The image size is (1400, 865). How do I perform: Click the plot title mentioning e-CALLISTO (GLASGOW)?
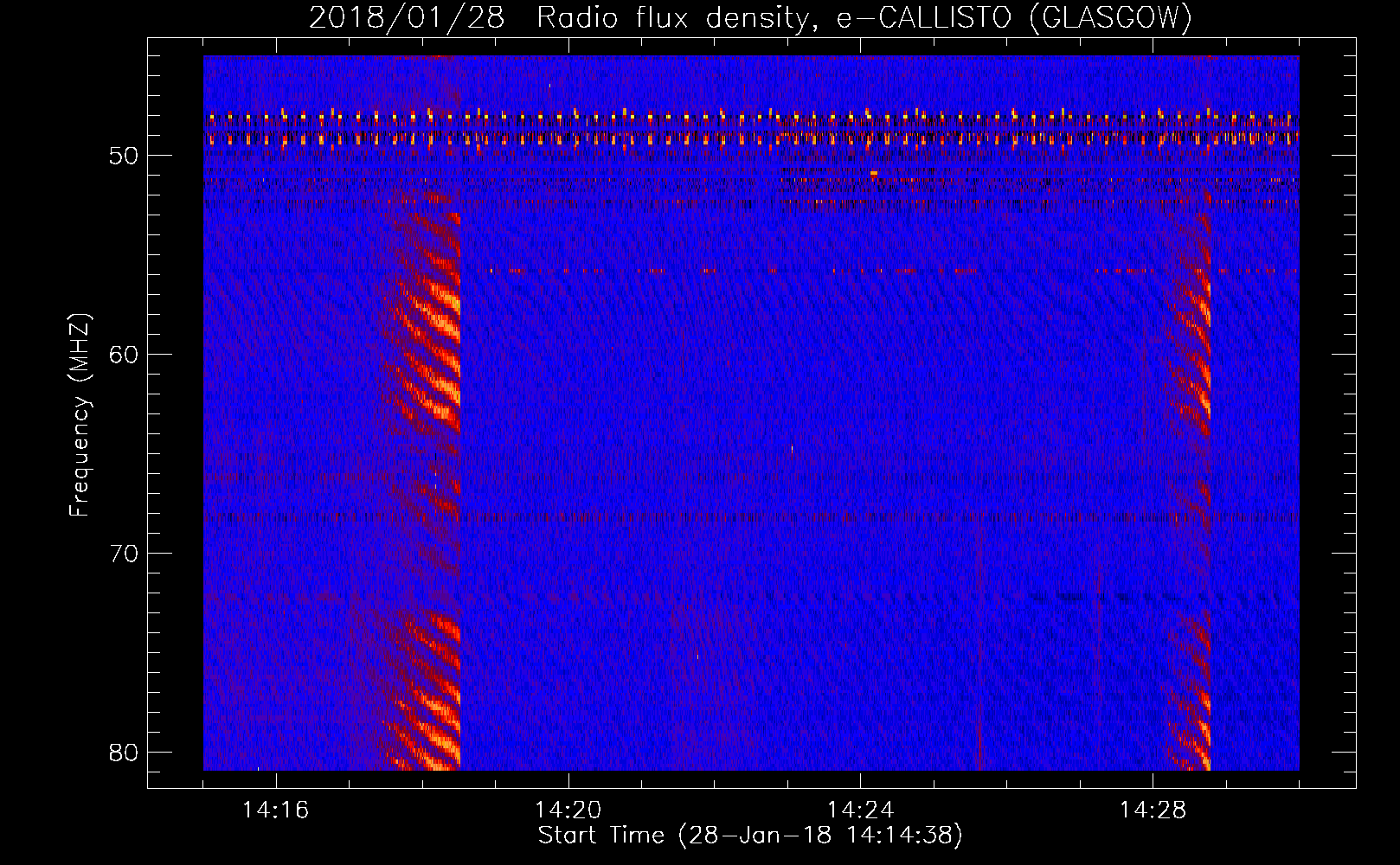coord(751,17)
